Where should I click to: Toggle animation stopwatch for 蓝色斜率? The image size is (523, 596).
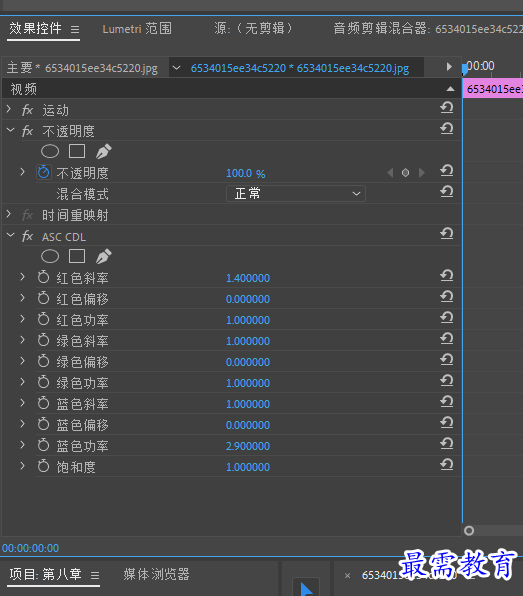44,403
